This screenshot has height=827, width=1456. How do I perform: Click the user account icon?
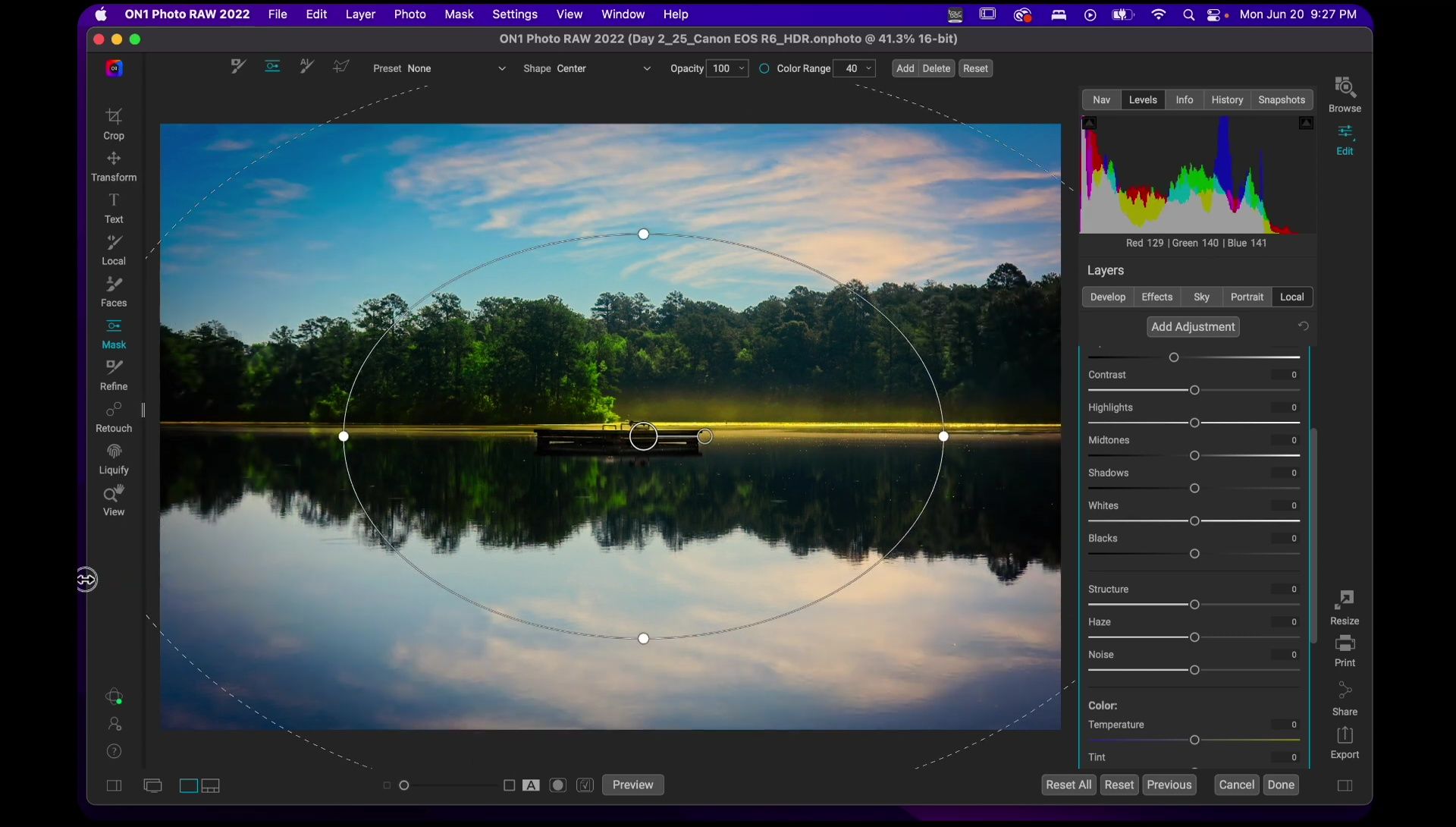coord(114,724)
